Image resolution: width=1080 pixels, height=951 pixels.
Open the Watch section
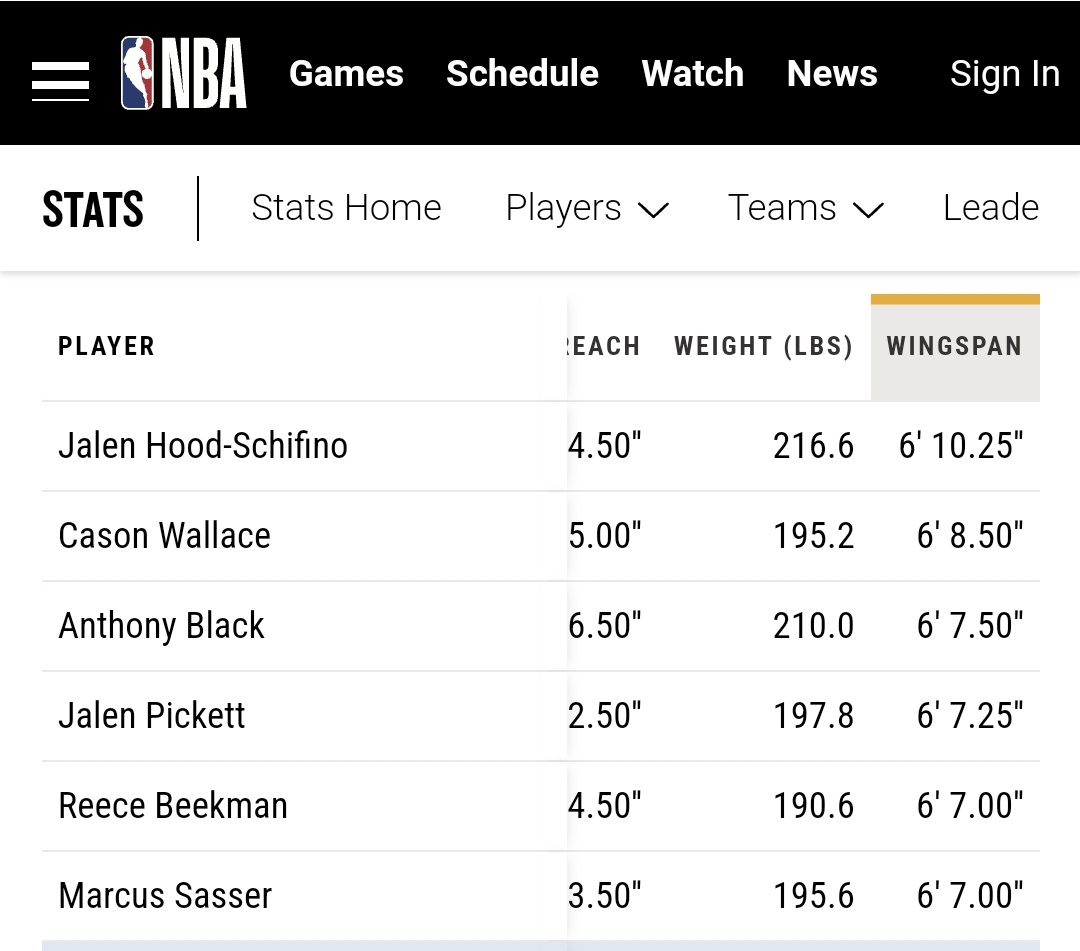(x=692, y=73)
